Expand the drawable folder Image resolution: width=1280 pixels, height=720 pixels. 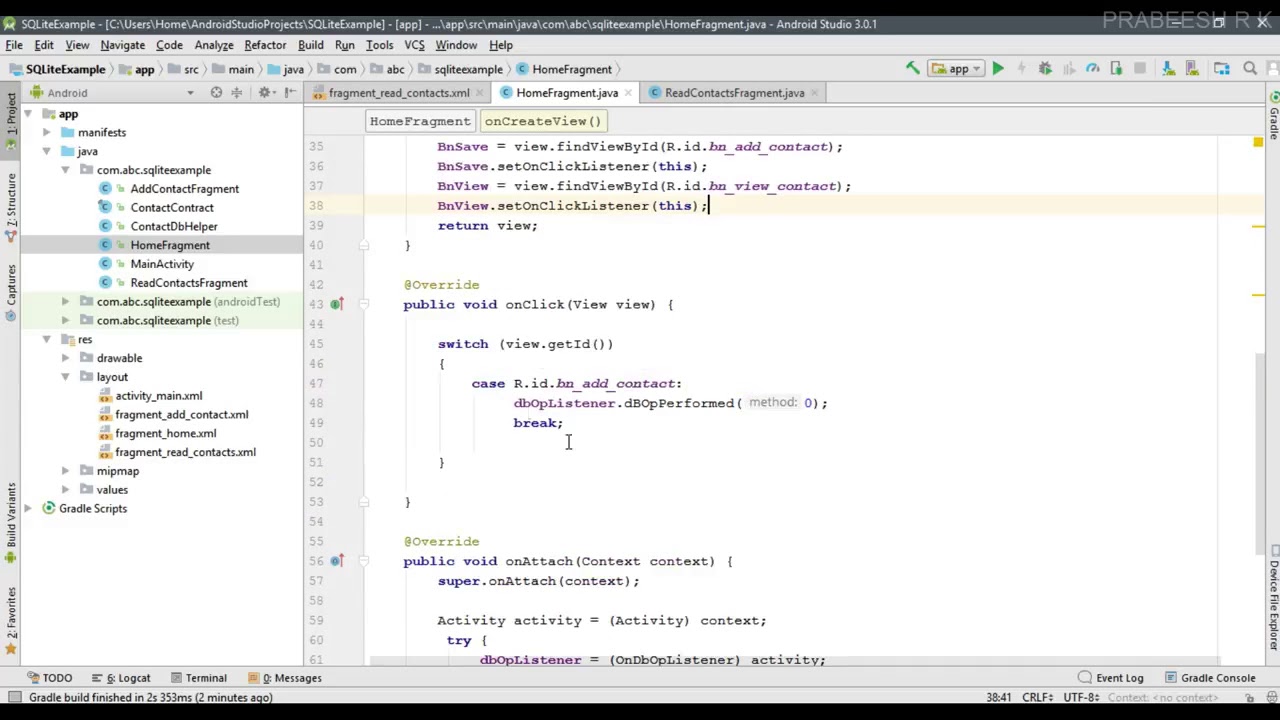(x=65, y=358)
